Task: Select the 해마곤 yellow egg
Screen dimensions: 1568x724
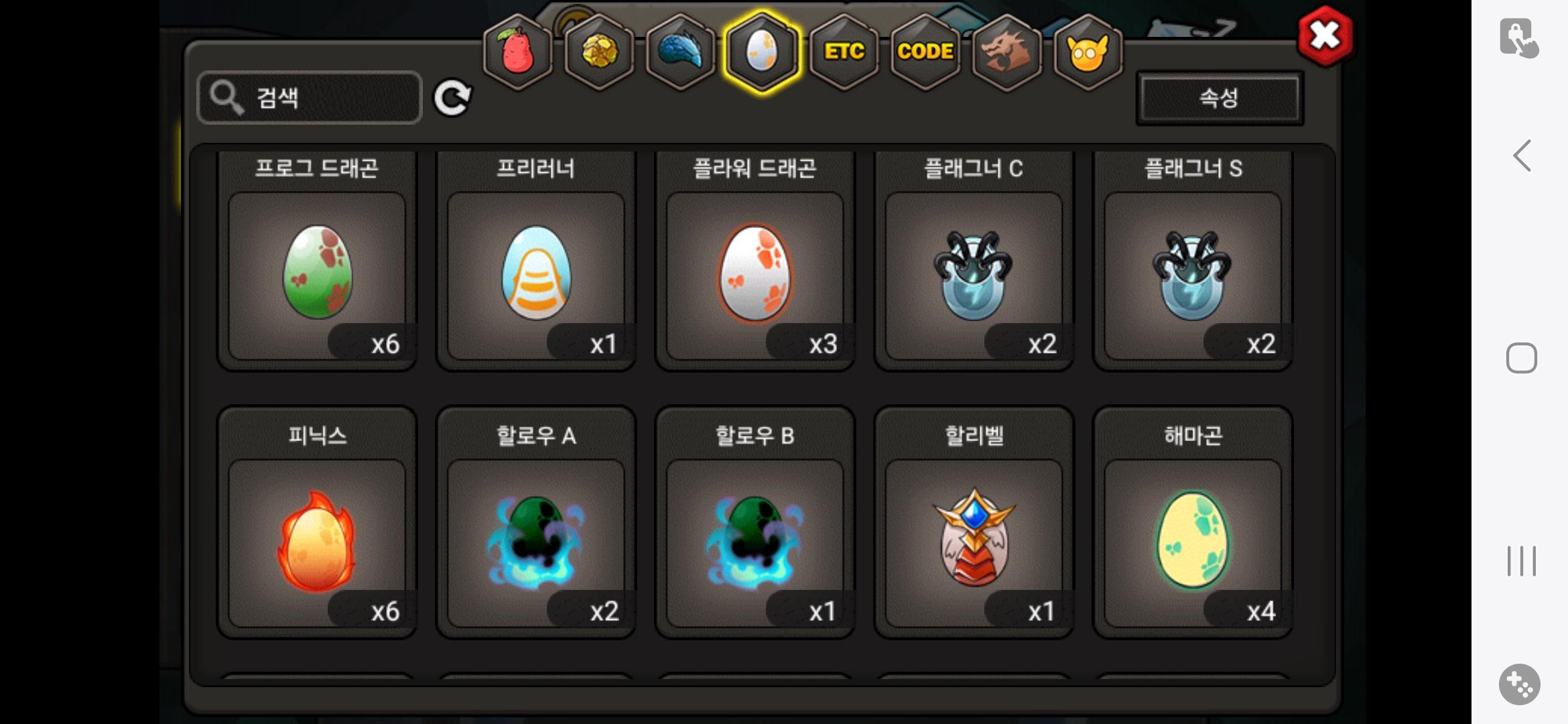Action: coord(1193,523)
